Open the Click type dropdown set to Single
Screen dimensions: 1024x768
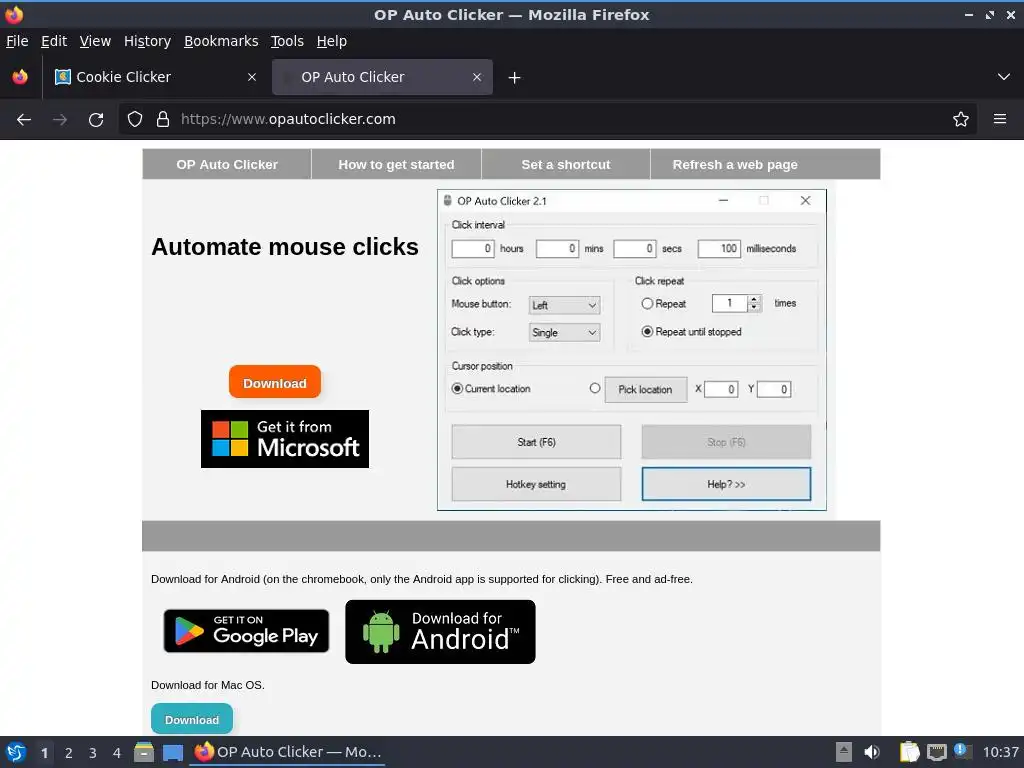[x=564, y=332]
